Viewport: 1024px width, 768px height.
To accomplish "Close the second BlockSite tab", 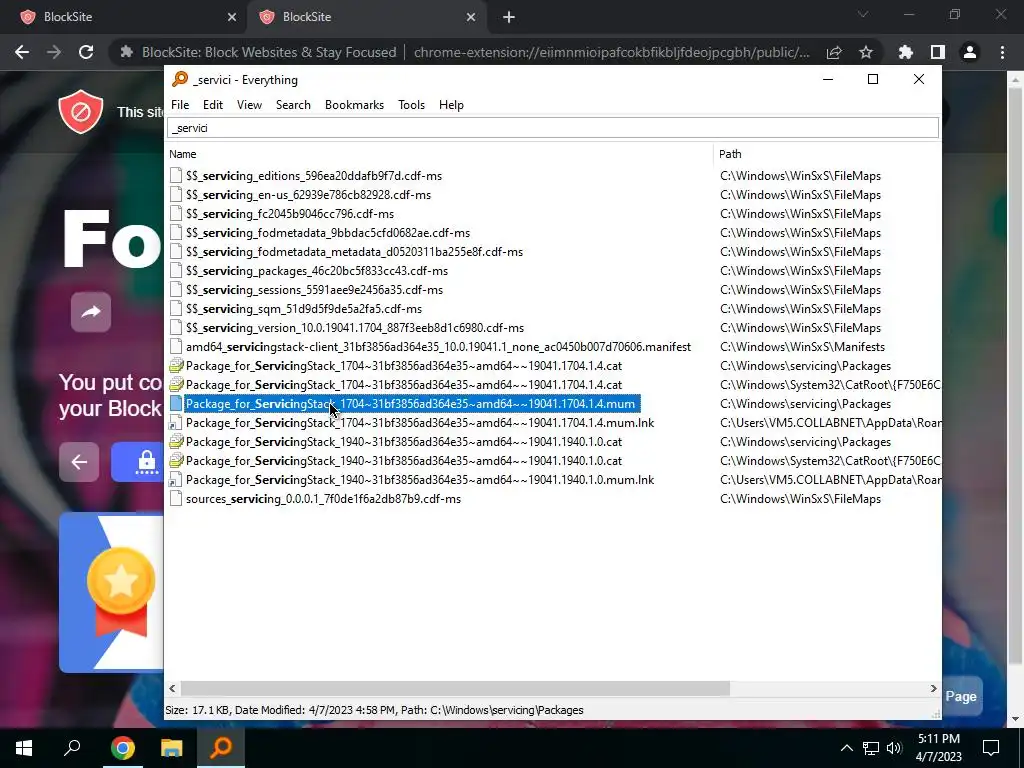I will pyautogui.click(x=471, y=17).
